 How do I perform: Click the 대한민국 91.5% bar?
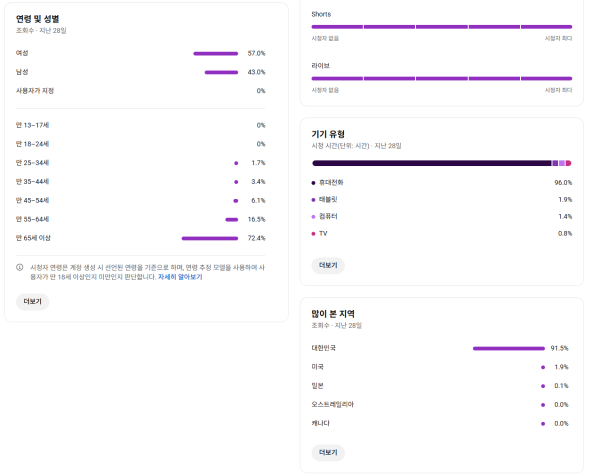pos(509,349)
